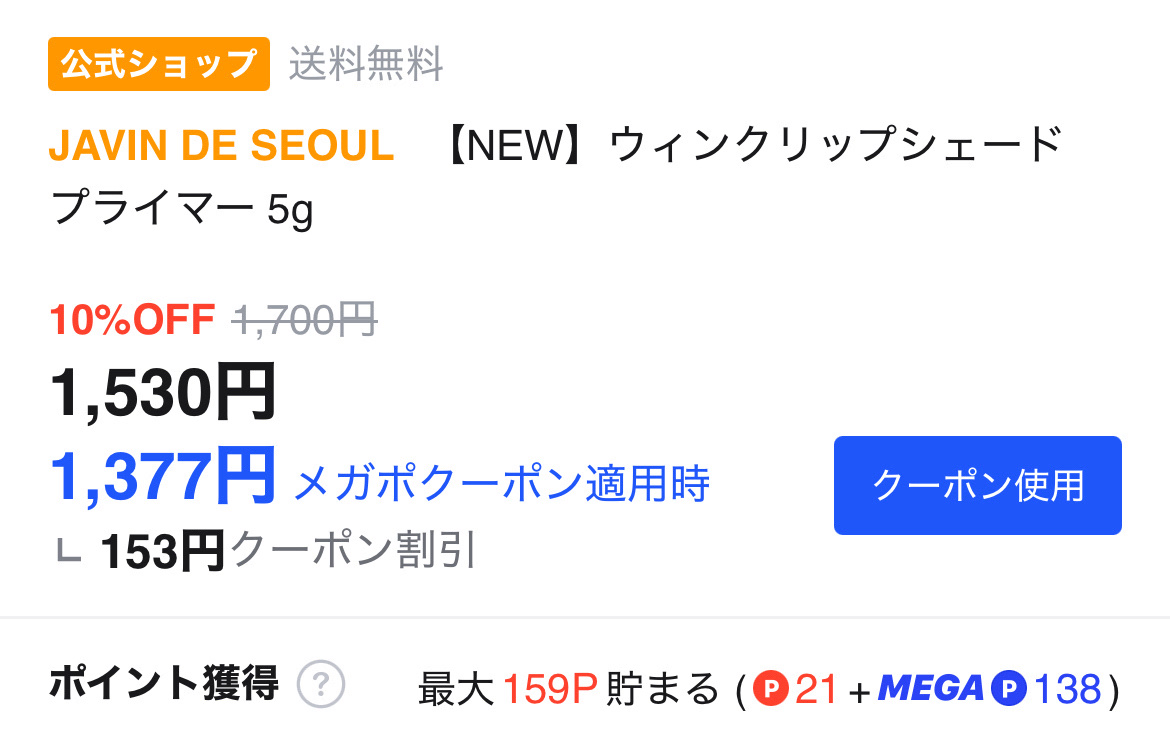Click the 送料無料 label
Image resolution: width=1170 pixels, height=741 pixels.
366,65
